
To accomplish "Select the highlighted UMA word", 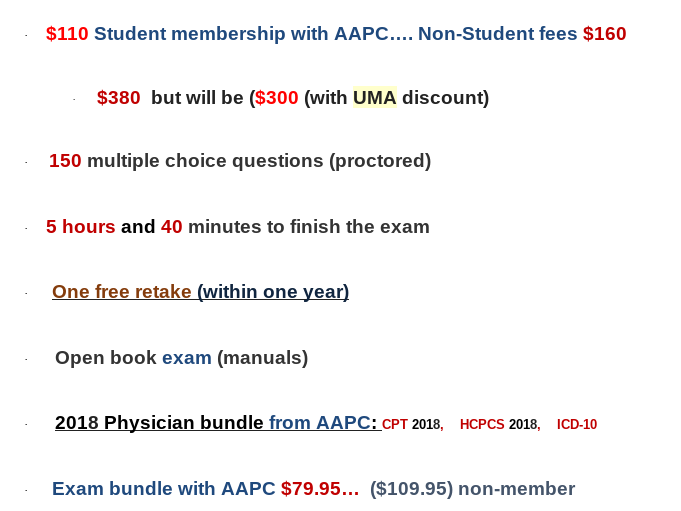I will [375, 97].
